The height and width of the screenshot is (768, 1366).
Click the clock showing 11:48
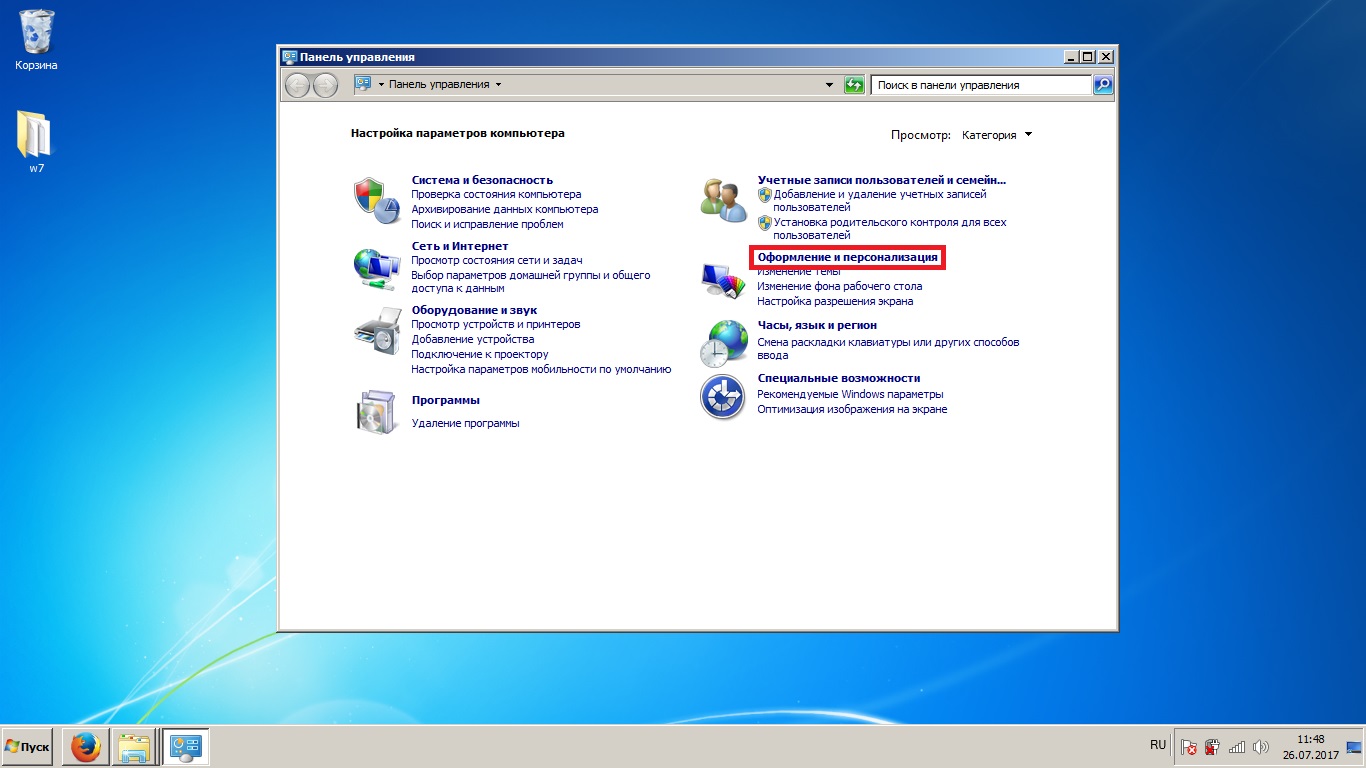[x=1310, y=739]
